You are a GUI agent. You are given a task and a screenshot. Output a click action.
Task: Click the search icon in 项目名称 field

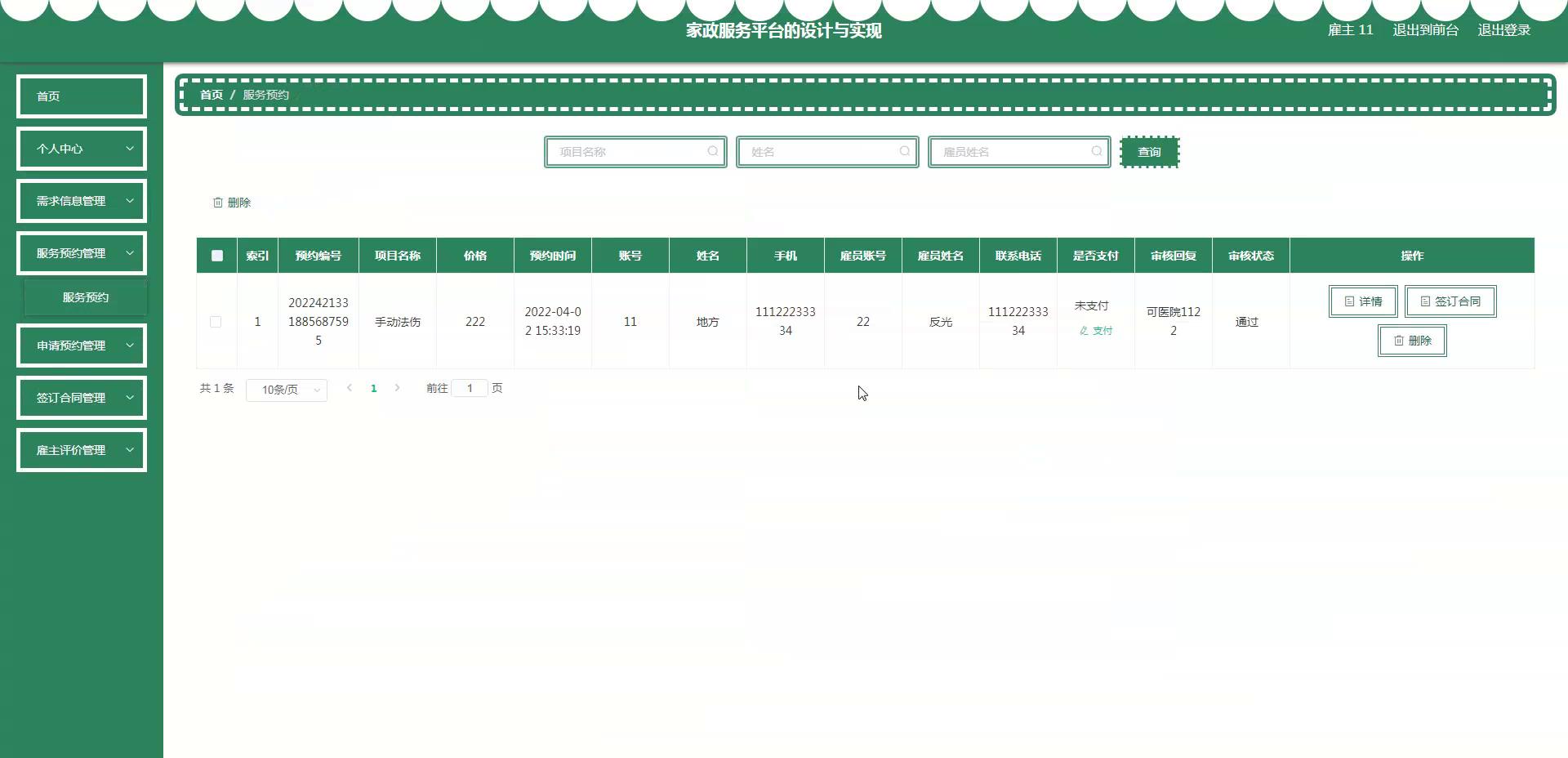pos(712,151)
